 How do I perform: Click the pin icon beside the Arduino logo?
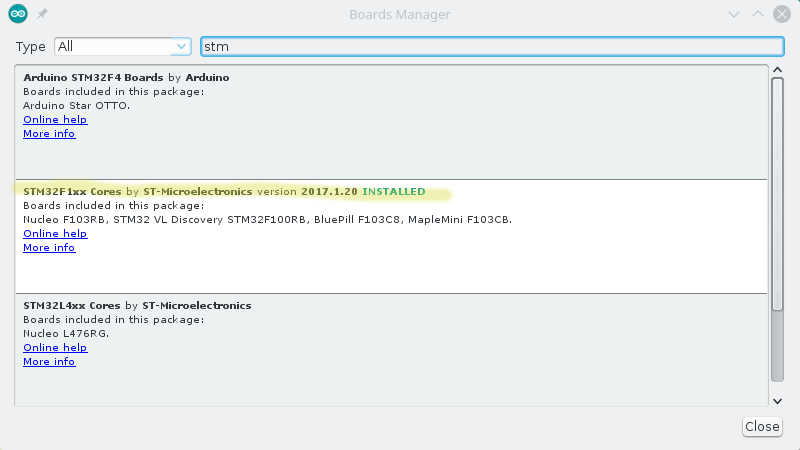coord(42,14)
